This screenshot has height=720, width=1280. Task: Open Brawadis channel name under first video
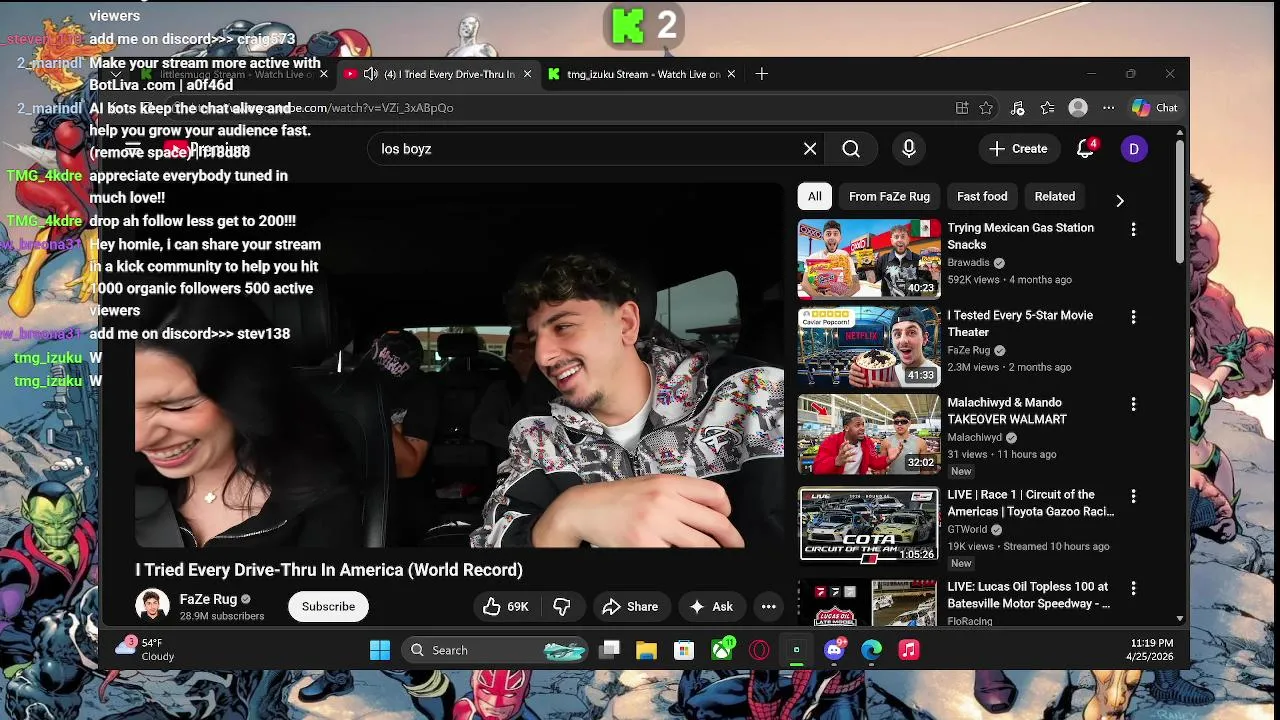coord(968,263)
